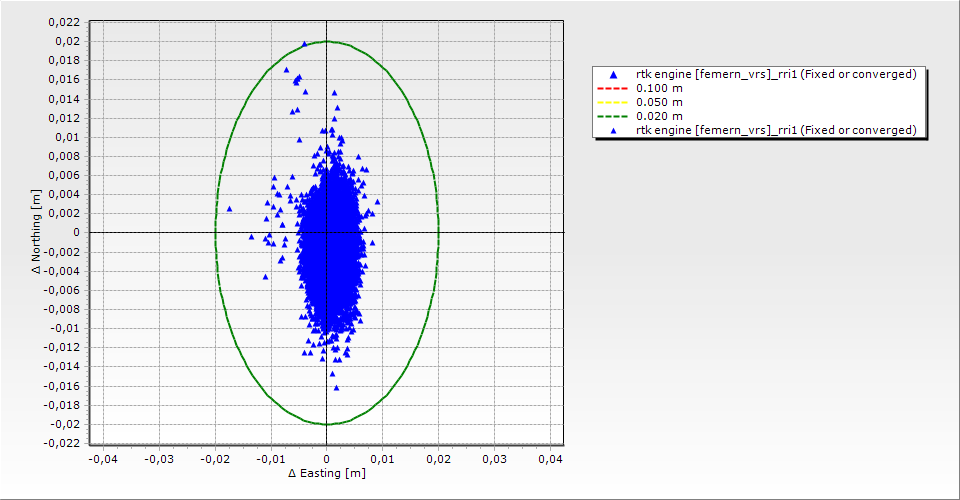Click the lowest data point near -0.016 northing
Viewport: 960px width, 500px height.
336,387
